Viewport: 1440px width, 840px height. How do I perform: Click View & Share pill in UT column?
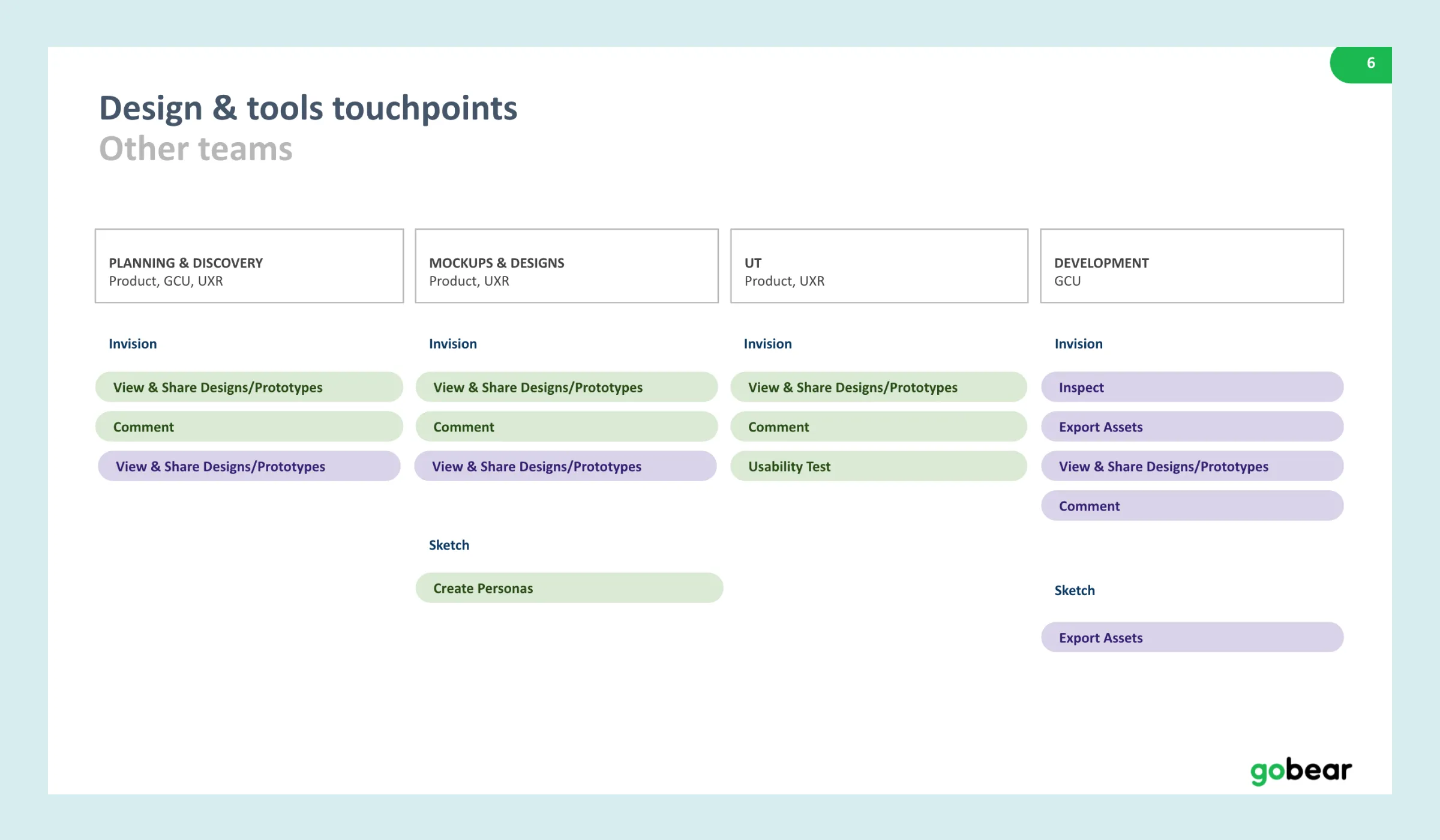point(878,387)
